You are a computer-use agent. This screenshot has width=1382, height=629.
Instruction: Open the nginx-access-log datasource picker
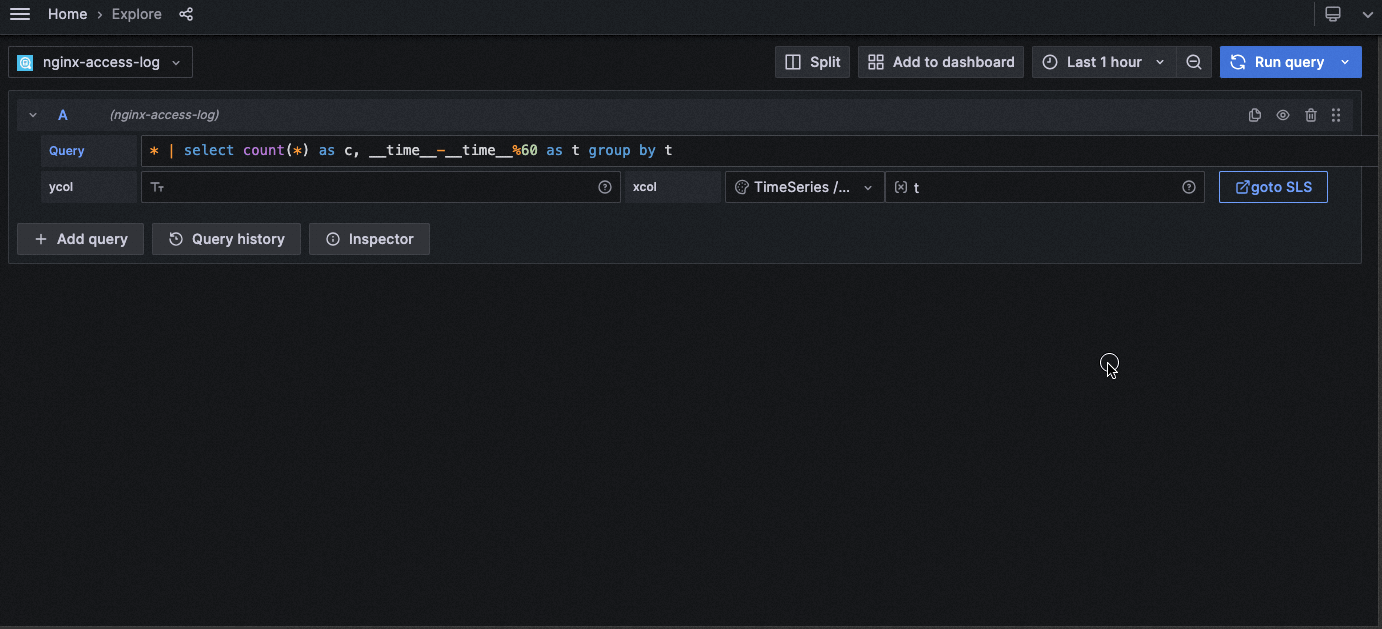[x=100, y=61]
